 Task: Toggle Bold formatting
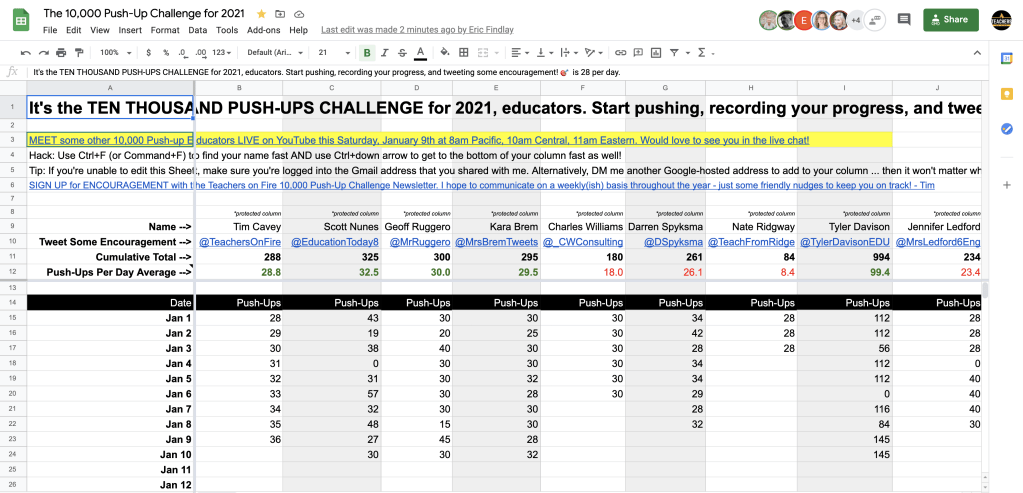[x=367, y=52]
